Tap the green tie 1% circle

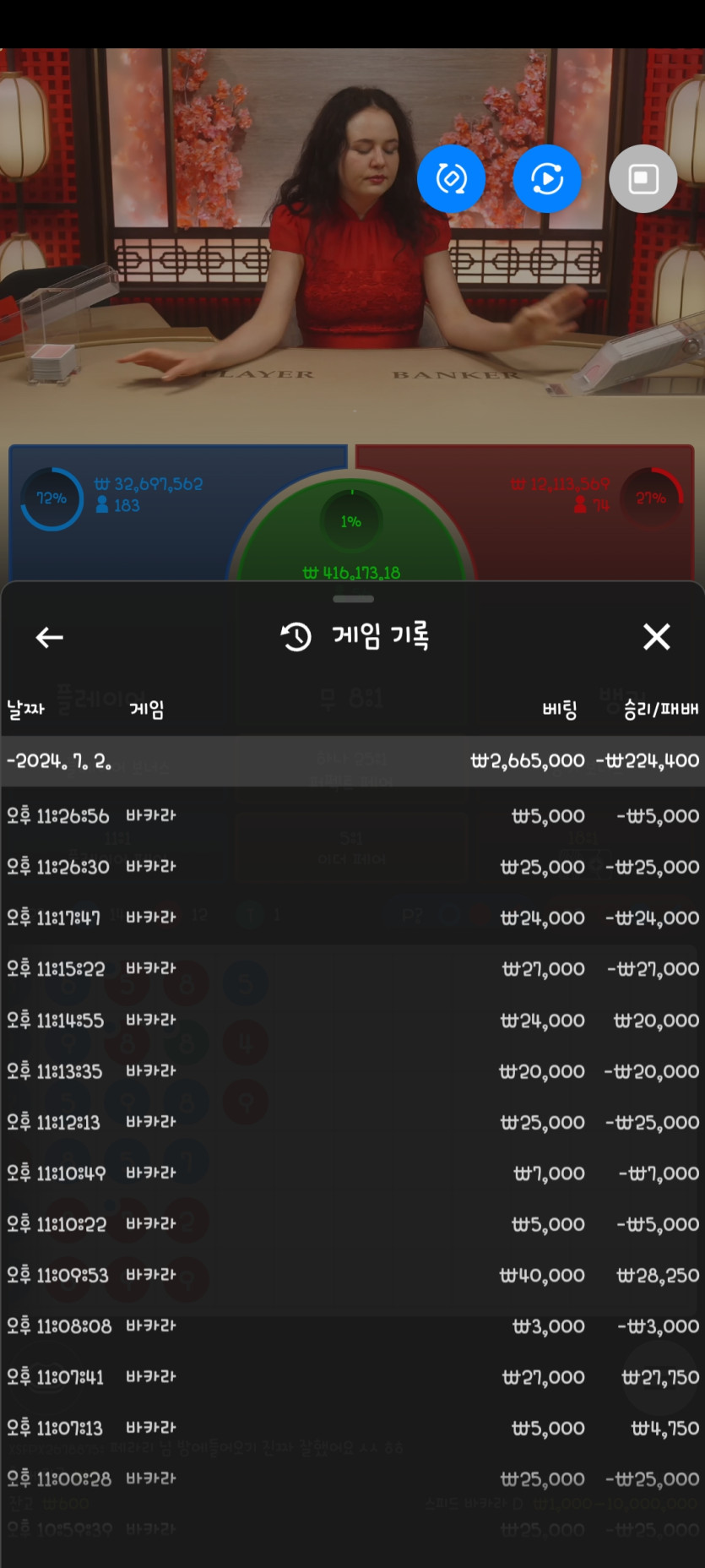tap(351, 521)
